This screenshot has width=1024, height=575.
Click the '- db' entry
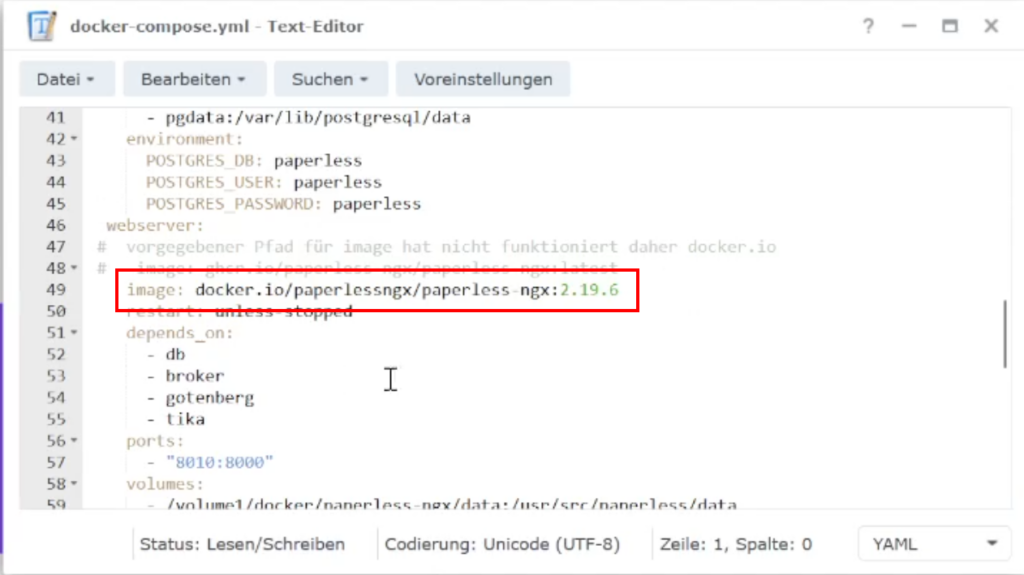pos(166,354)
